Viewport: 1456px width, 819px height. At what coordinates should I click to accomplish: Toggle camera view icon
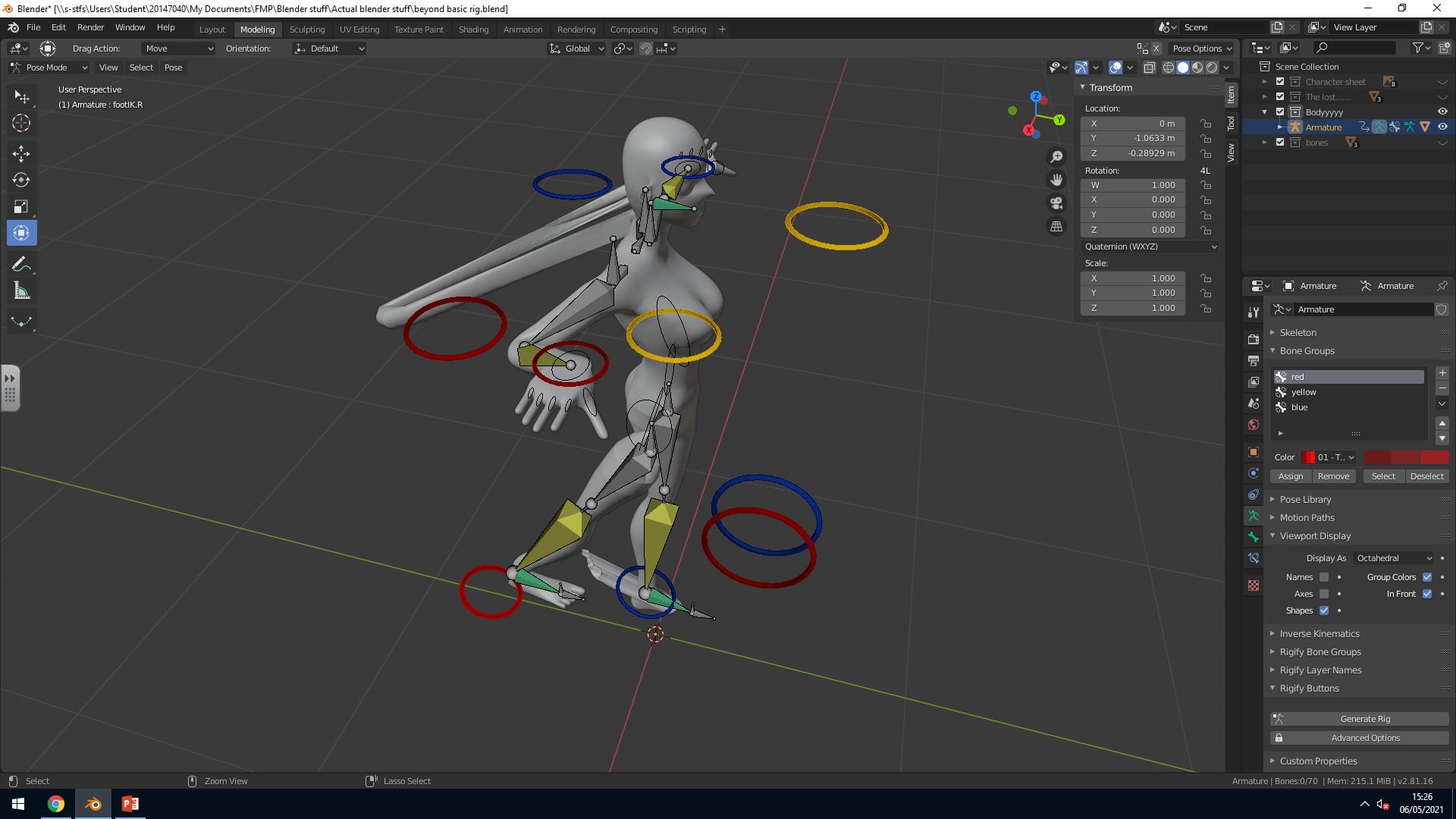click(x=1056, y=203)
